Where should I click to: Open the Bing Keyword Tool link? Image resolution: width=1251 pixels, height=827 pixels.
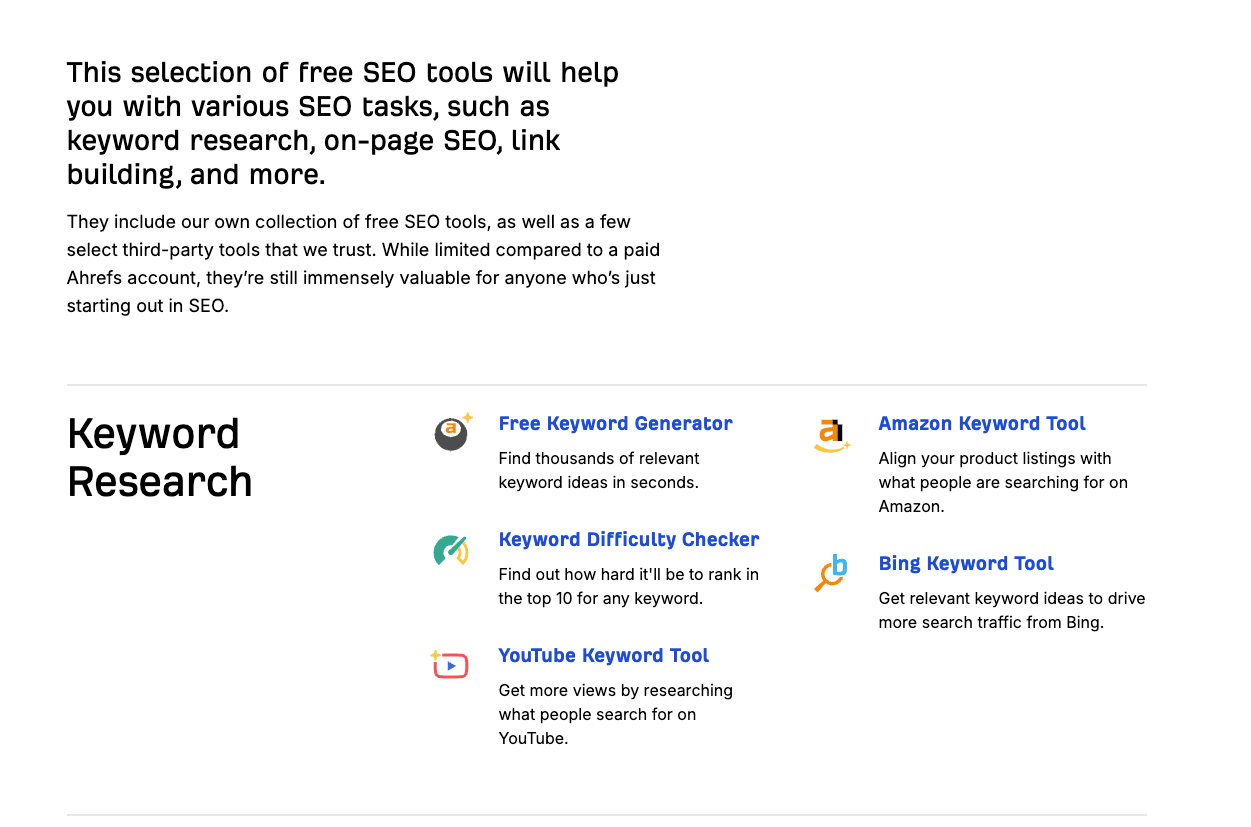pyautogui.click(x=965, y=564)
